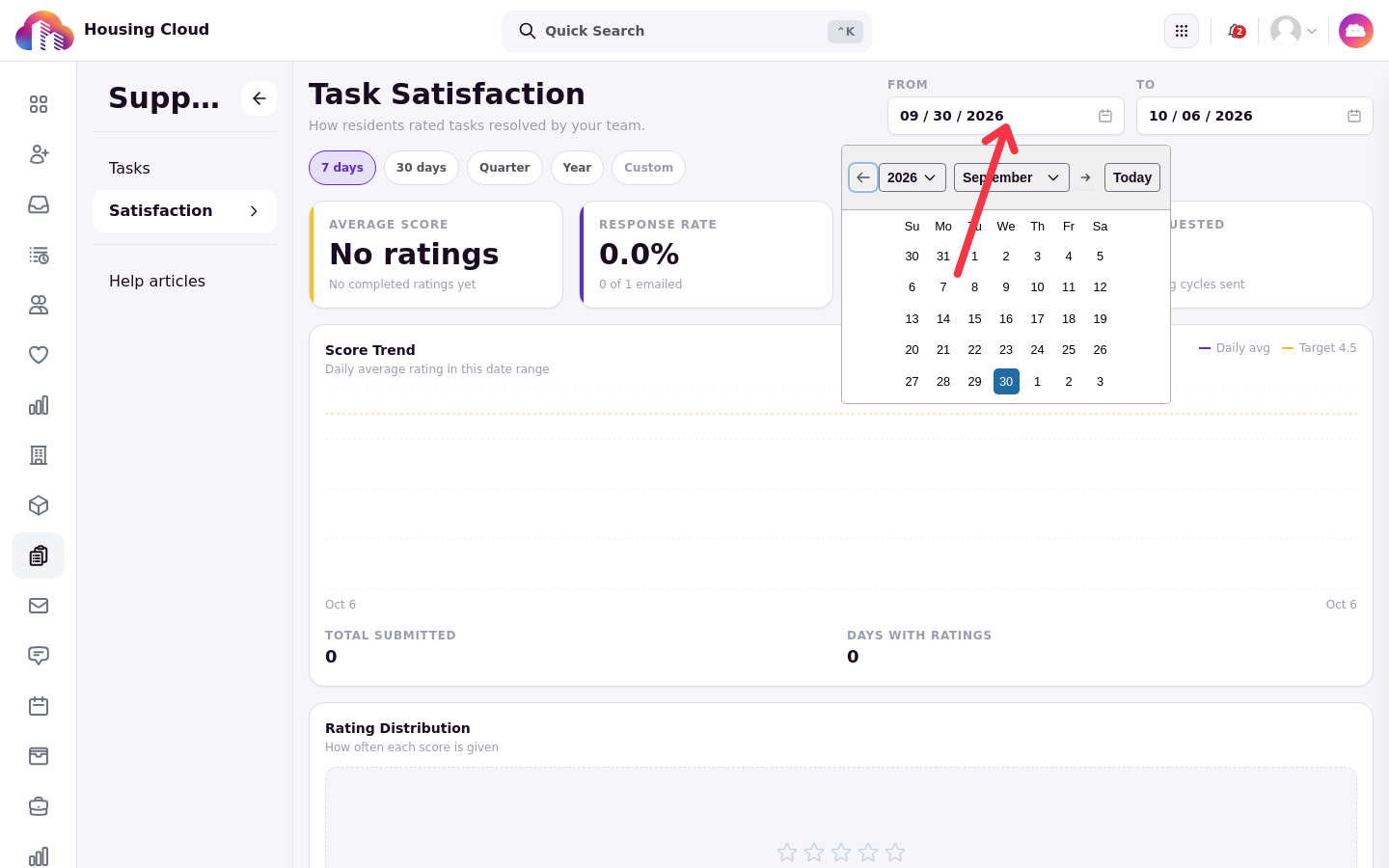Open the apps grid launcher icon
Screen dimensions: 1389x868
coord(1182,31)
